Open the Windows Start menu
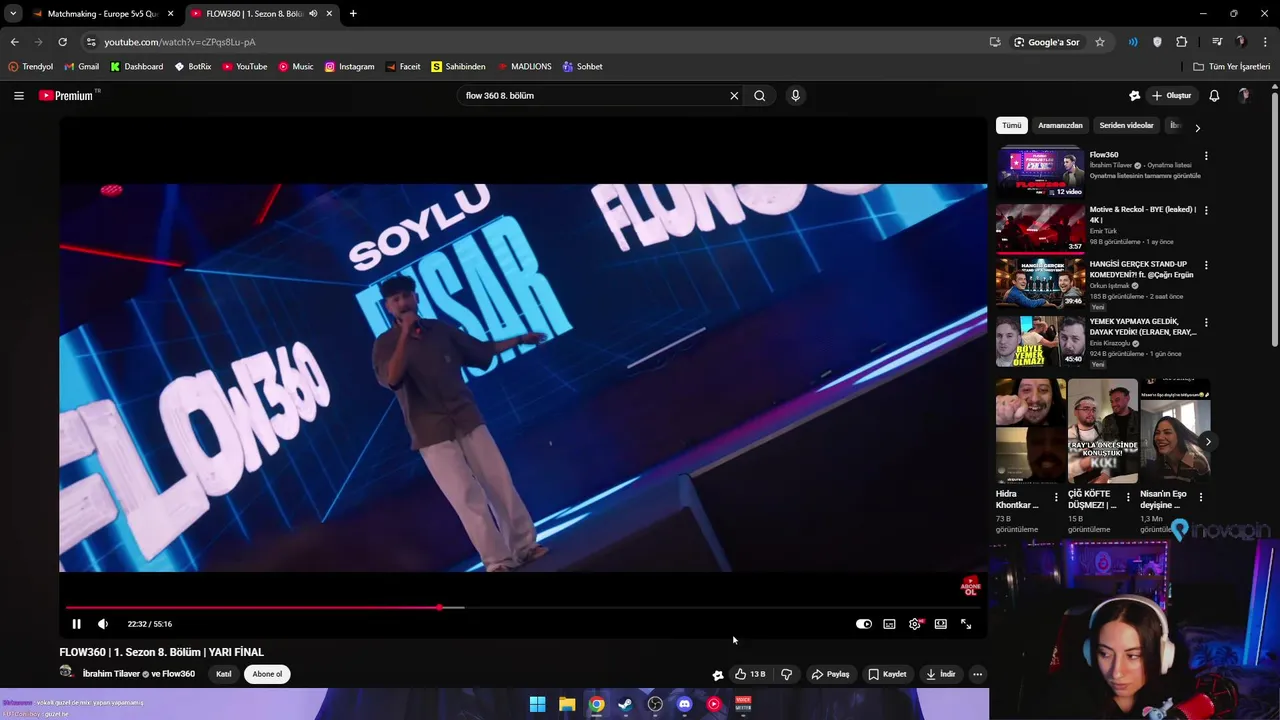Image resolution: width=1280 pixels, height=720 pixels. point(538,704)
